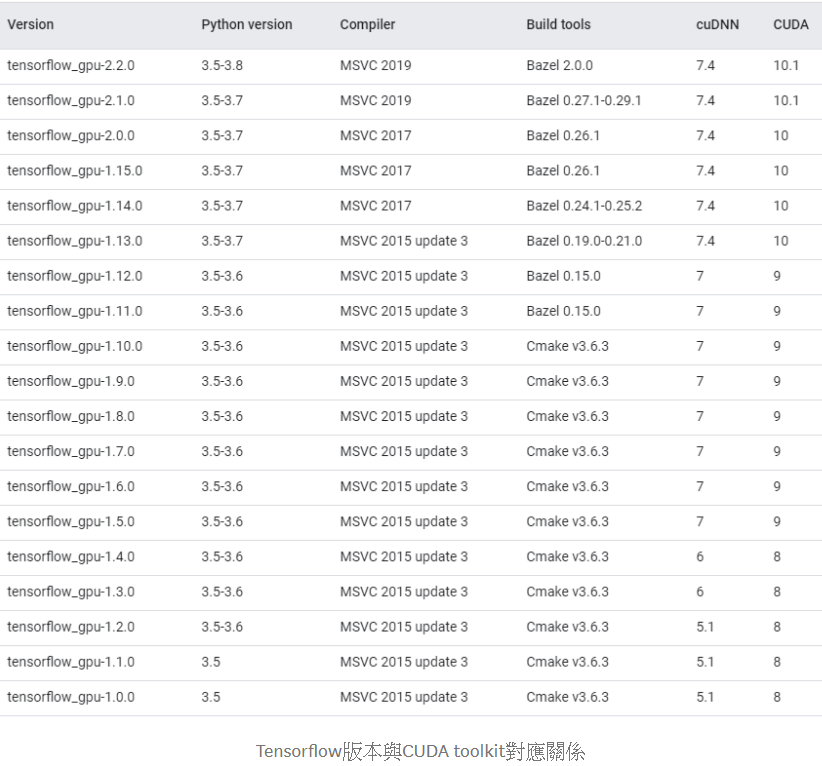
Task: Select tensorflow_gpu-1.3.0 version cell
Action: click(71, 592)
